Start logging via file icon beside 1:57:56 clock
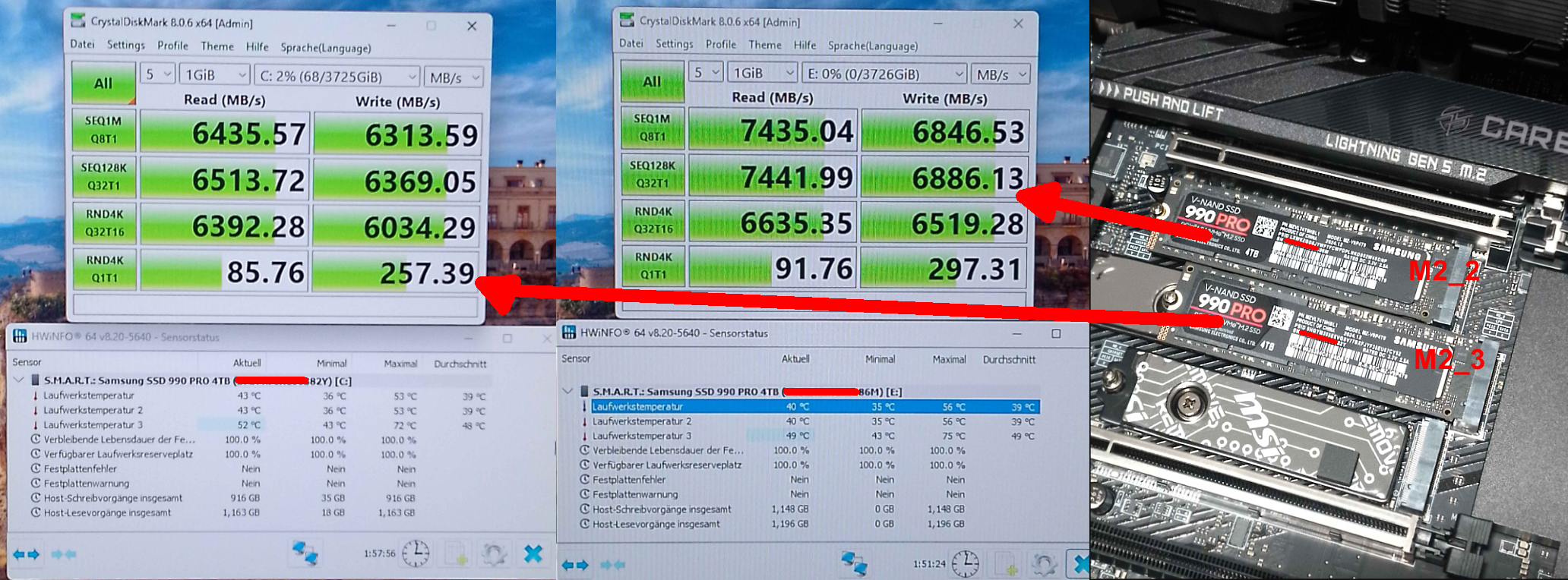Image resolution: width=1568 pixels, height=580 pixels. point(456,553)
